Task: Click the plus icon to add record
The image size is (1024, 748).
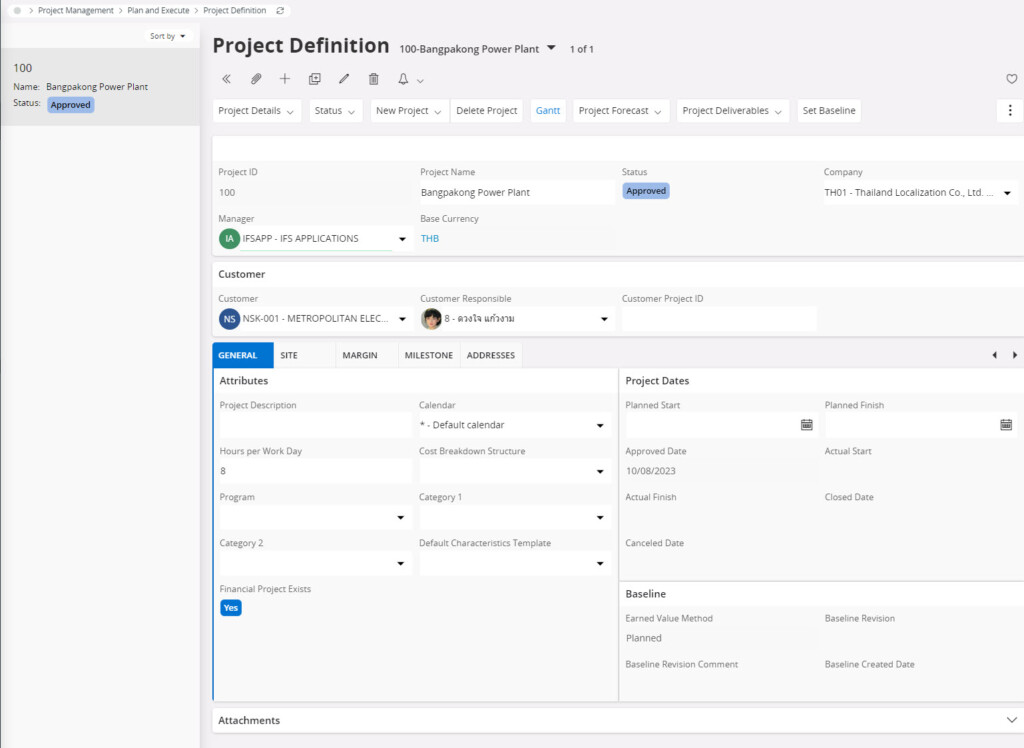Action: pyautogui.click(x=285, y=79)
